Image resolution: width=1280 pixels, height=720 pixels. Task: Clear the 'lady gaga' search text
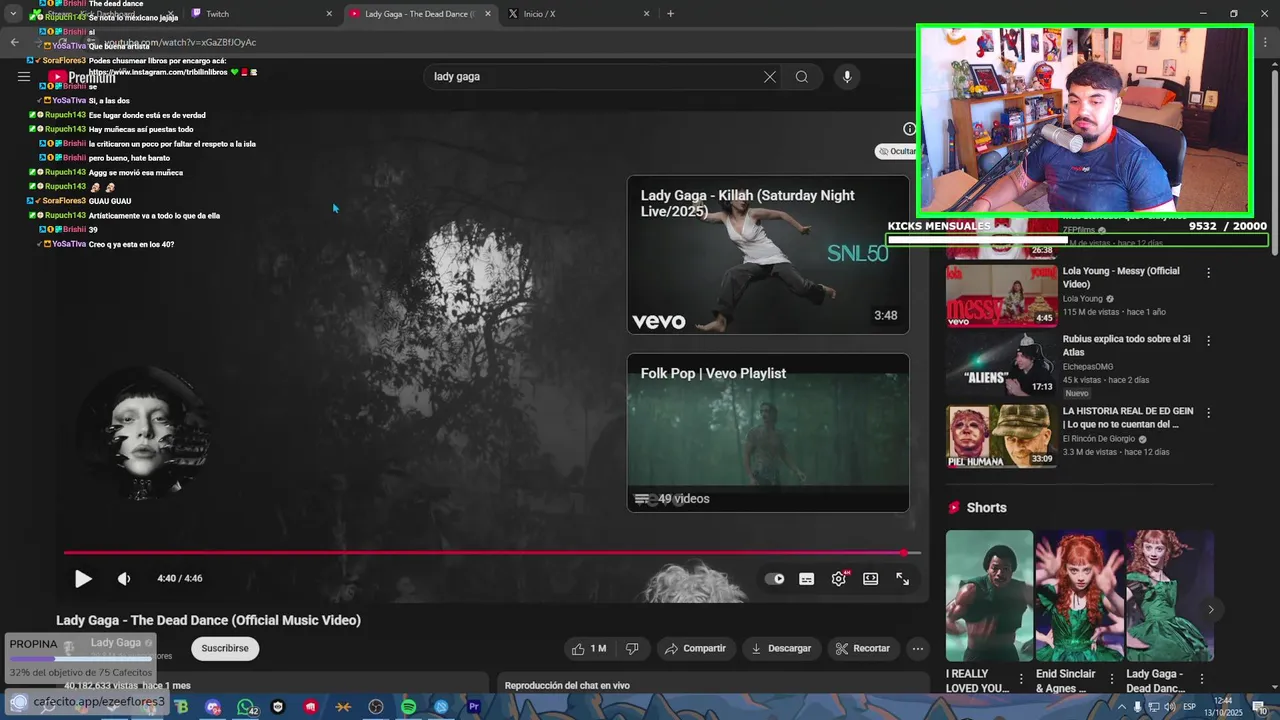click(x=770, y=76)
